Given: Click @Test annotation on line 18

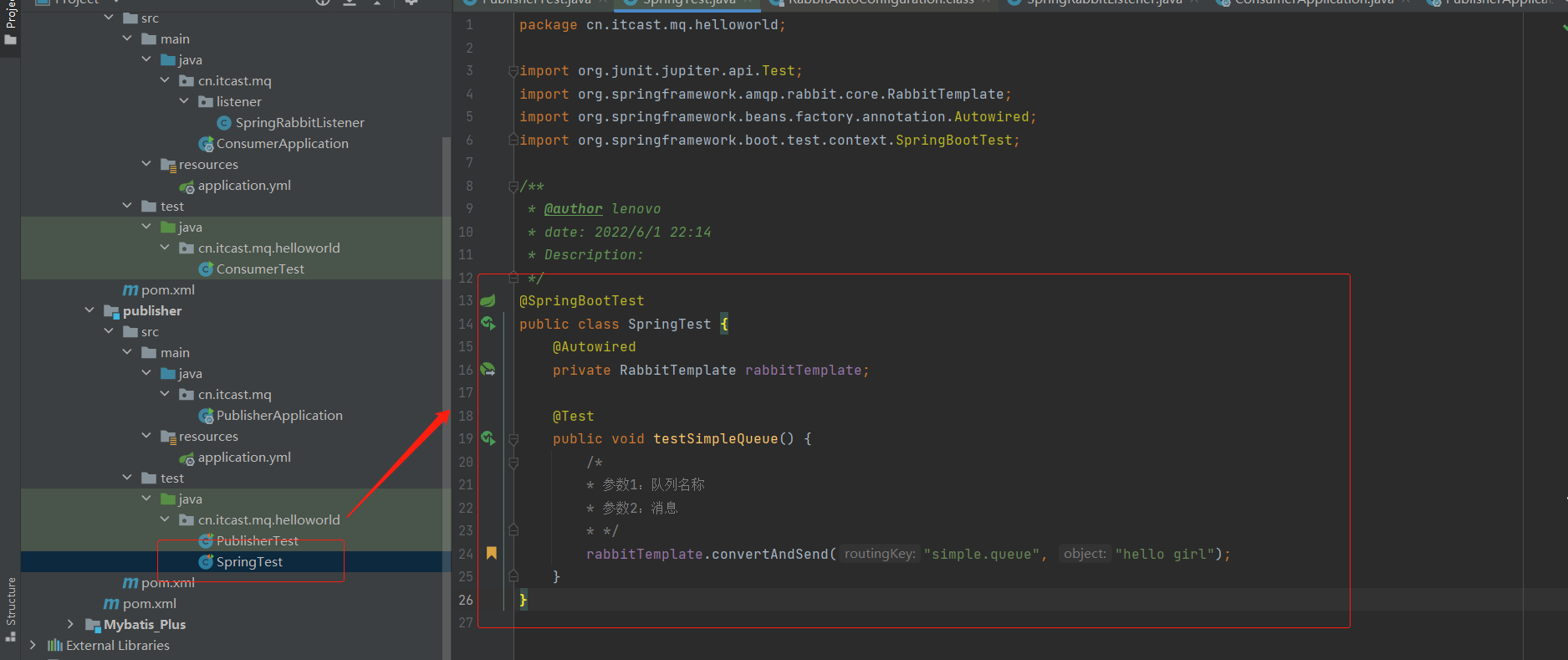Looking at the screenshot, I should pos(573,417).
